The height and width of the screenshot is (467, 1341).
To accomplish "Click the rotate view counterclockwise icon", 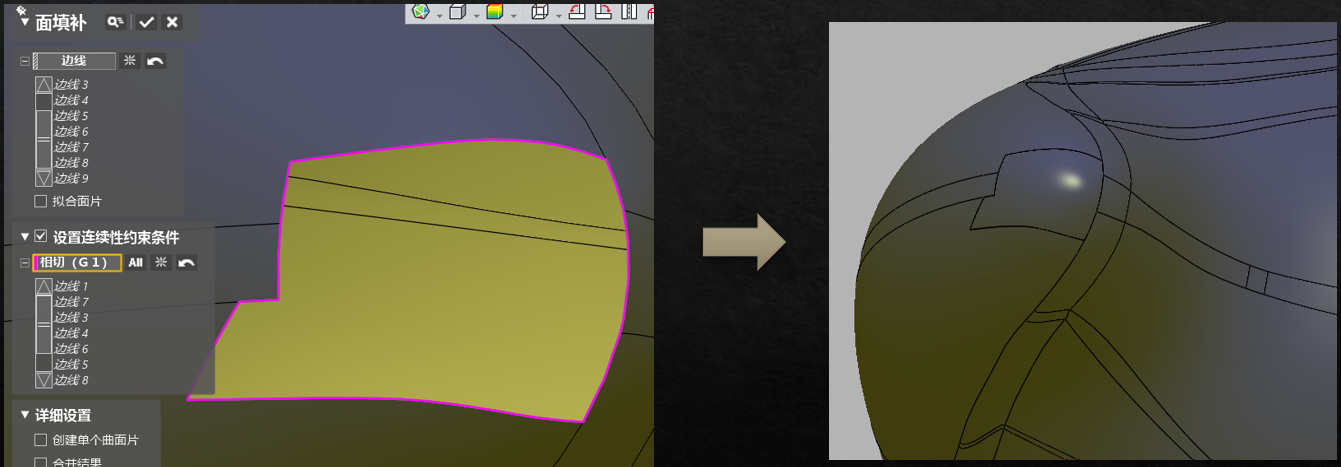I will [577, 12].
